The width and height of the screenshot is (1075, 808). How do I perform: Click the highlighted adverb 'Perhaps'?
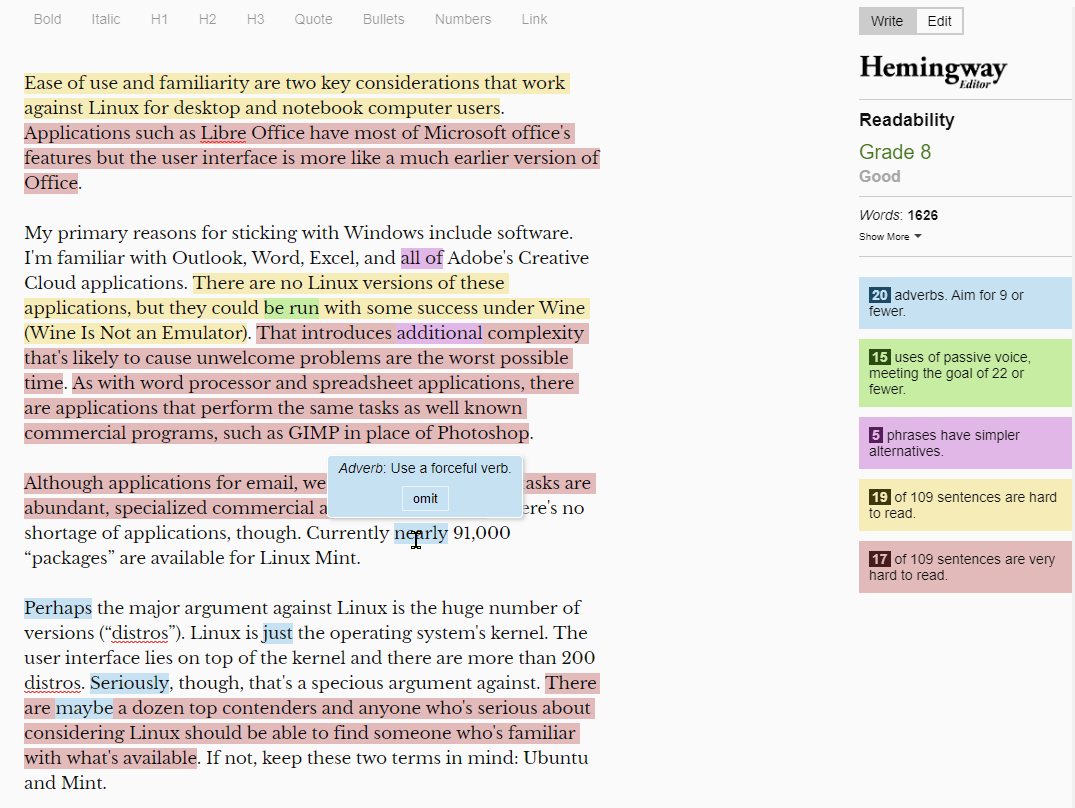point(58,608)
